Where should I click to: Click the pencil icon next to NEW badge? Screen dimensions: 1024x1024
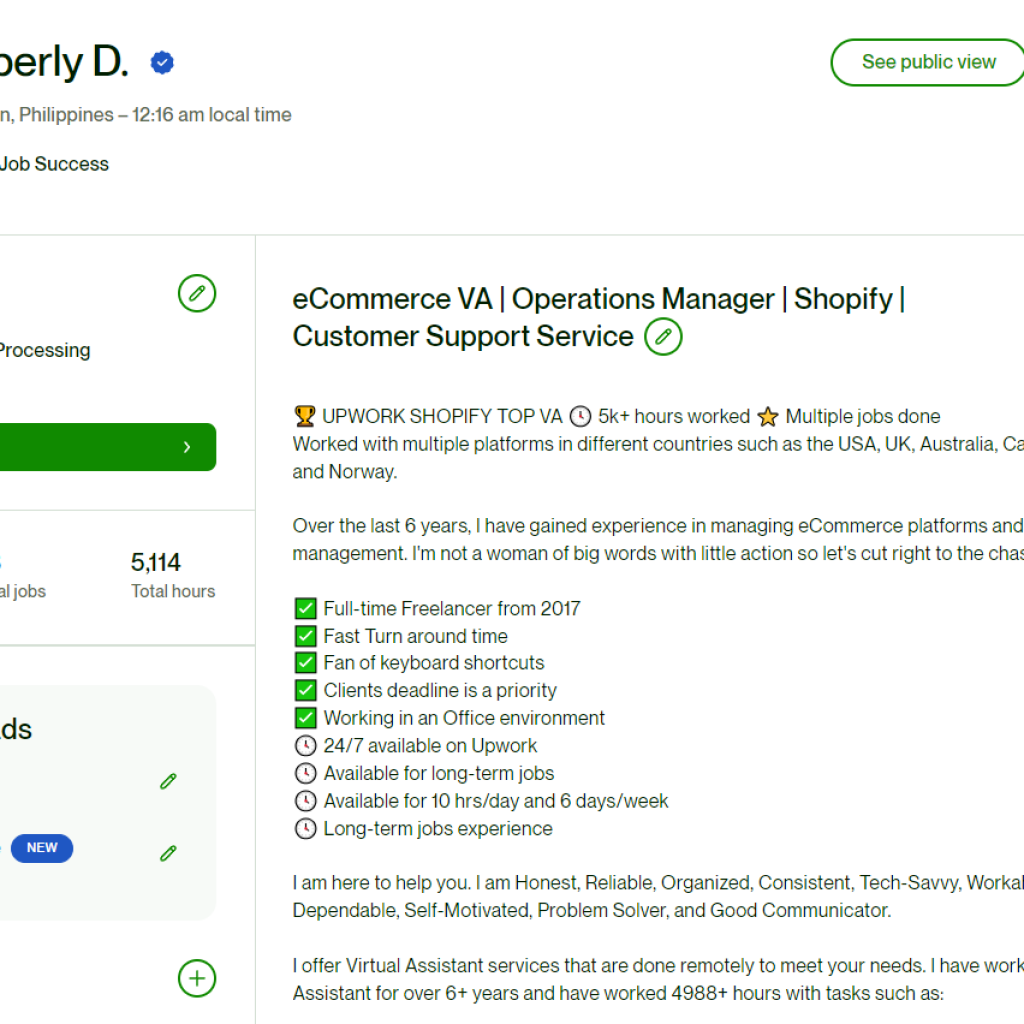click(168, 853)
